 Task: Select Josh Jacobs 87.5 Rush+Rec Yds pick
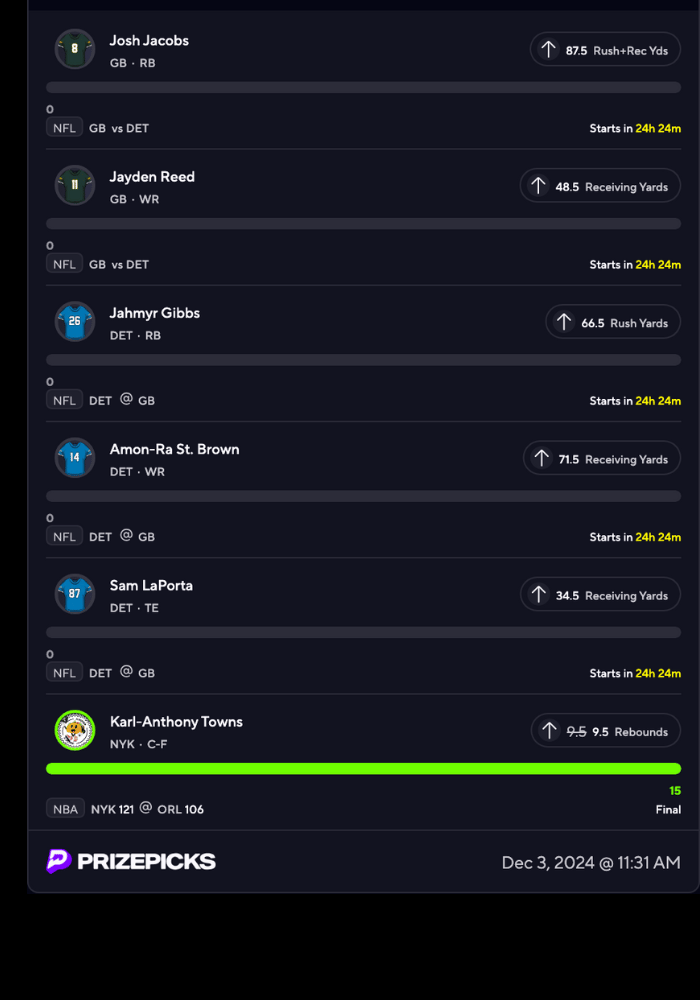605,49
